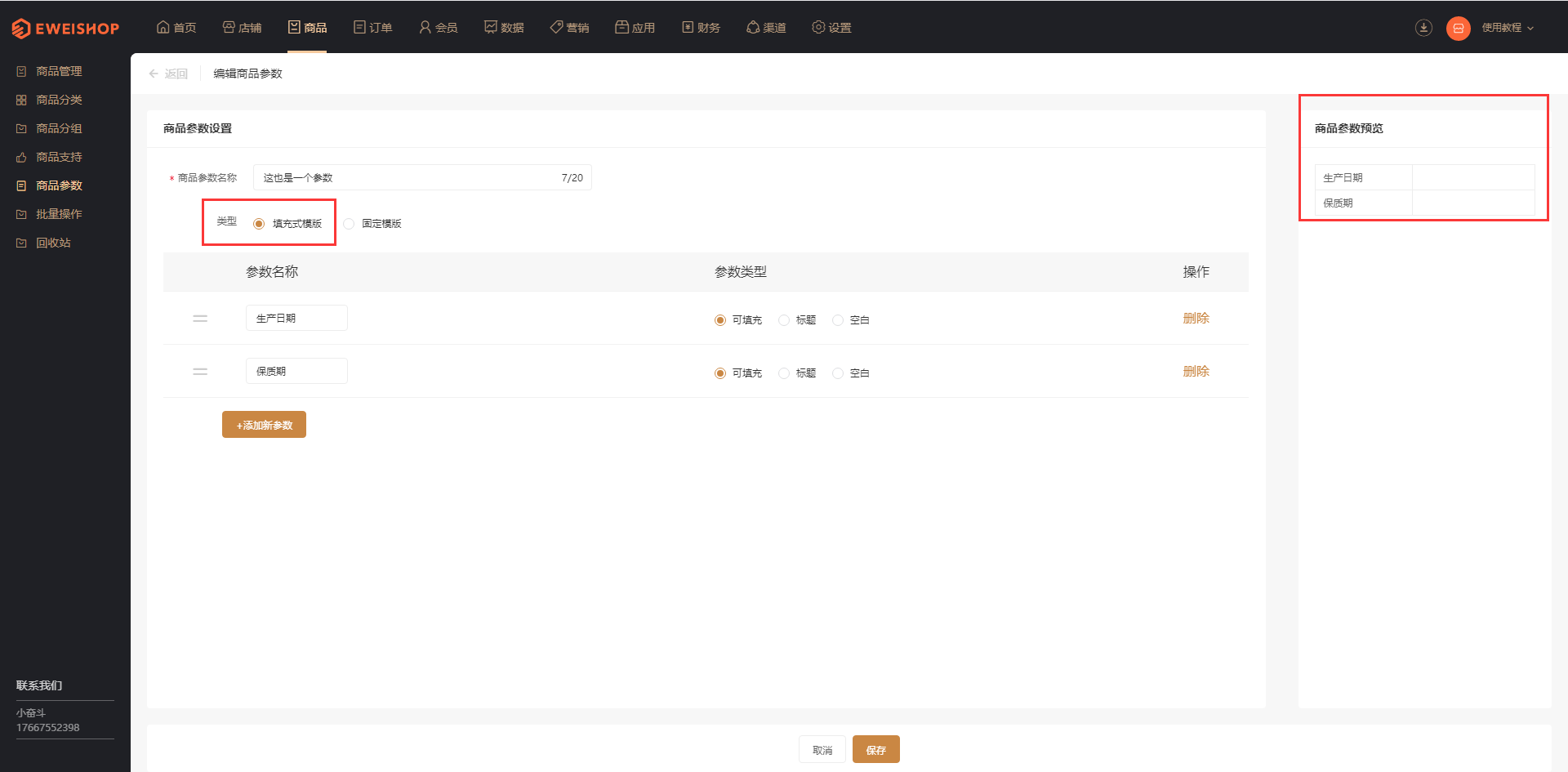Open the 营销 top menu

click(x=569, y=28)
